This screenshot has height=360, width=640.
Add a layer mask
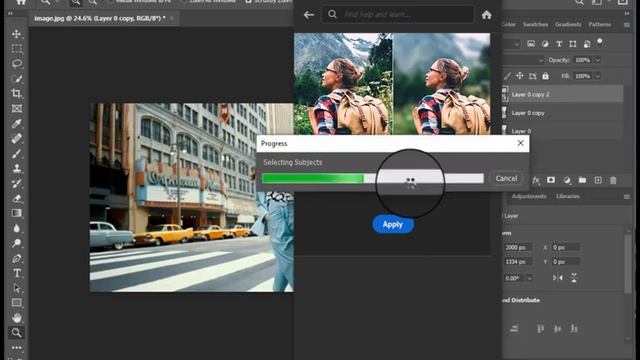click(551, 180)
